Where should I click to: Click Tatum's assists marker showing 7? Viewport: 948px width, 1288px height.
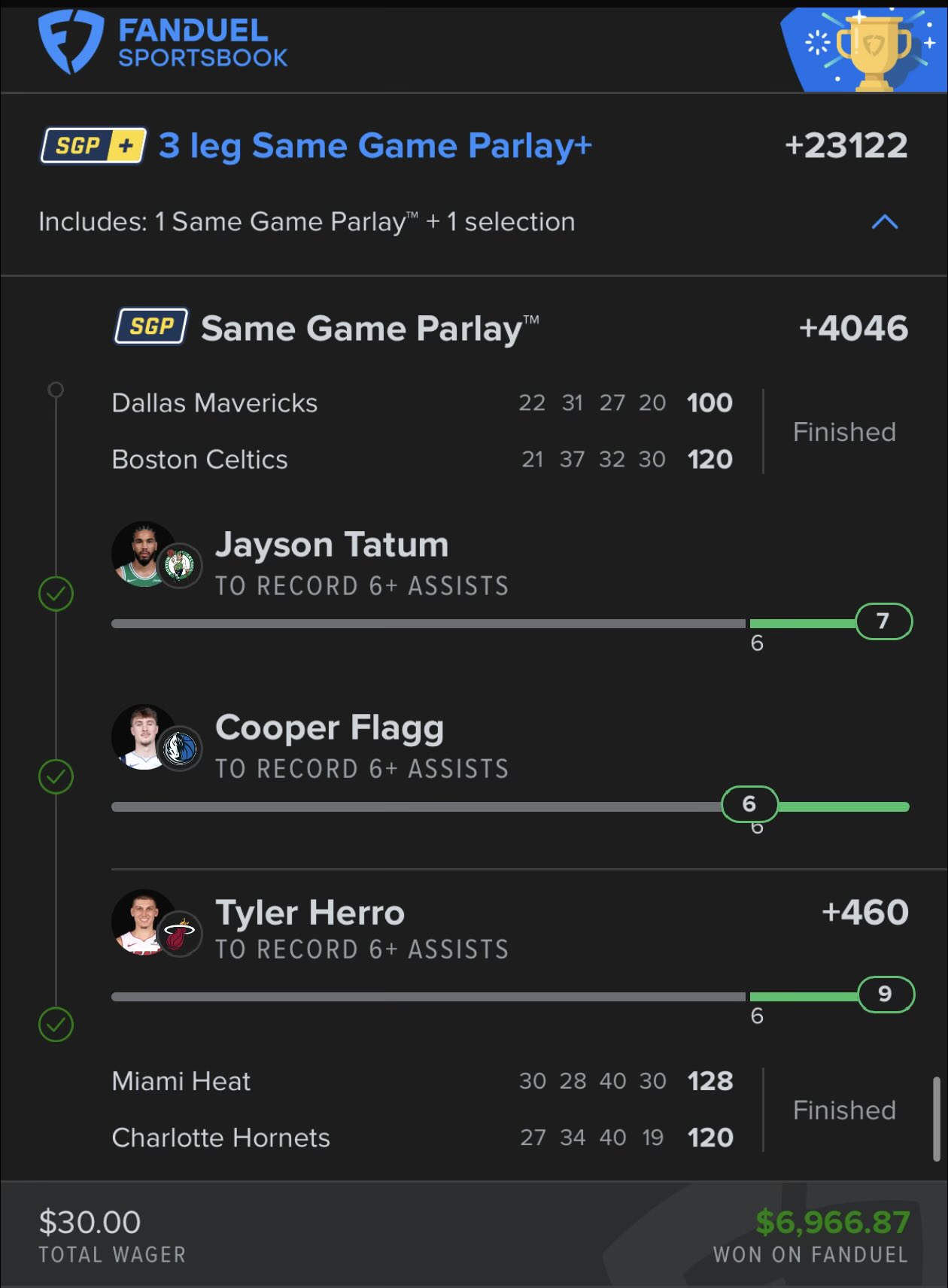pyautogui.click(x=883, y=621)
